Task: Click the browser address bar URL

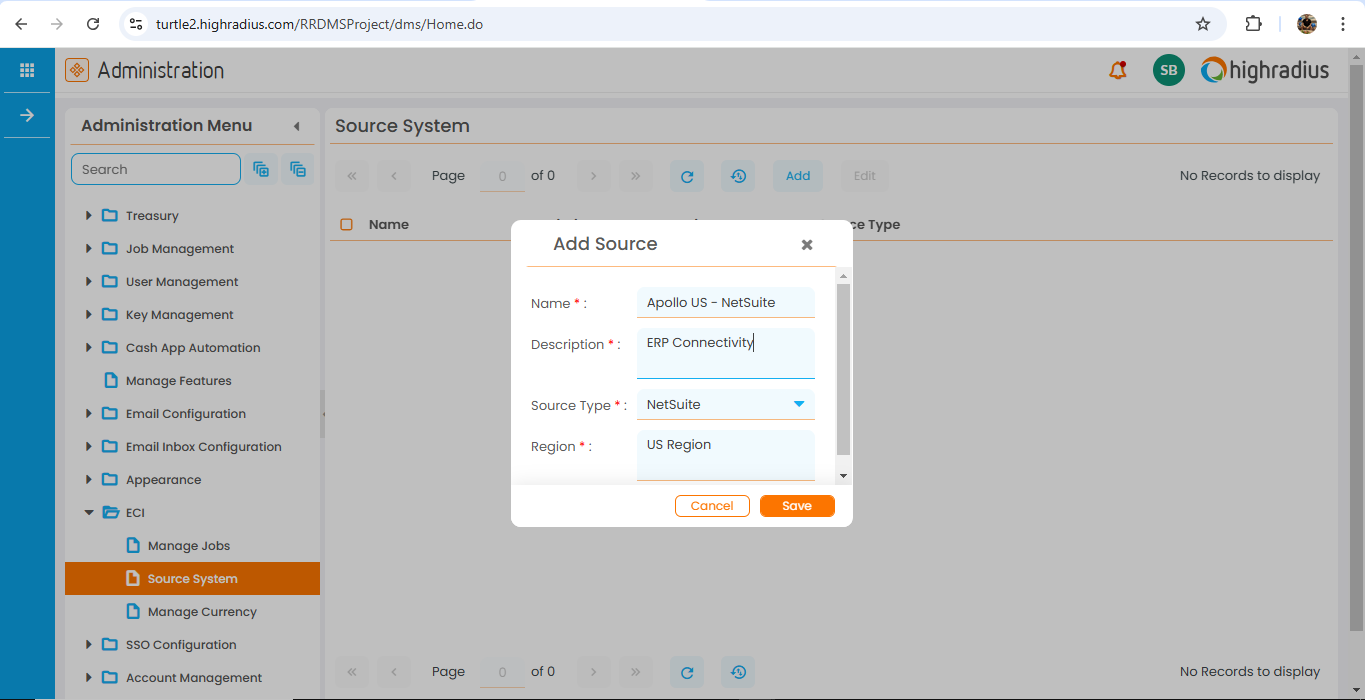Action: pyautogui.click(x=319, y=24)
